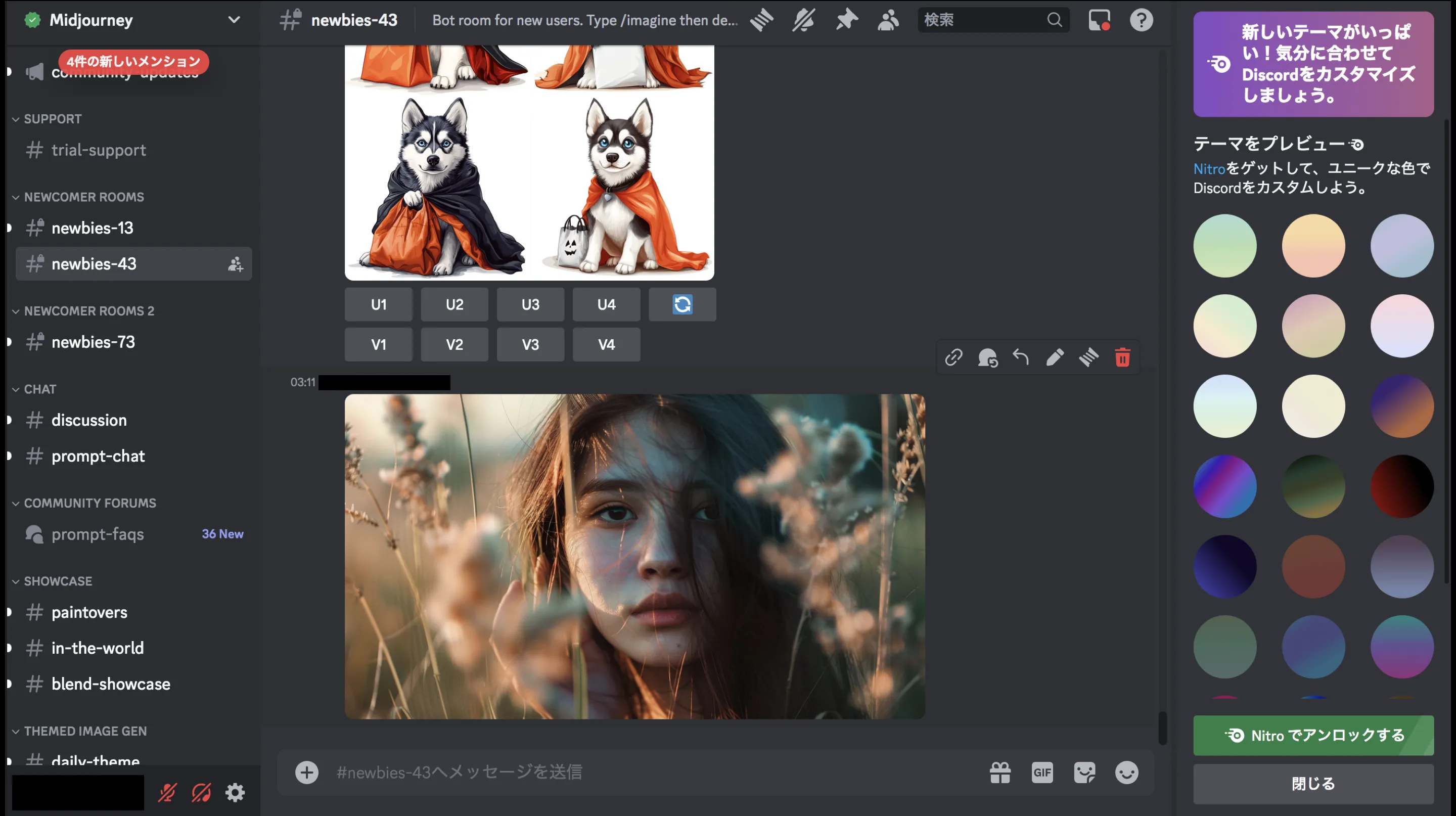
Task: Preview the mint green theme swatch
Action: (x=1225, y=245)
